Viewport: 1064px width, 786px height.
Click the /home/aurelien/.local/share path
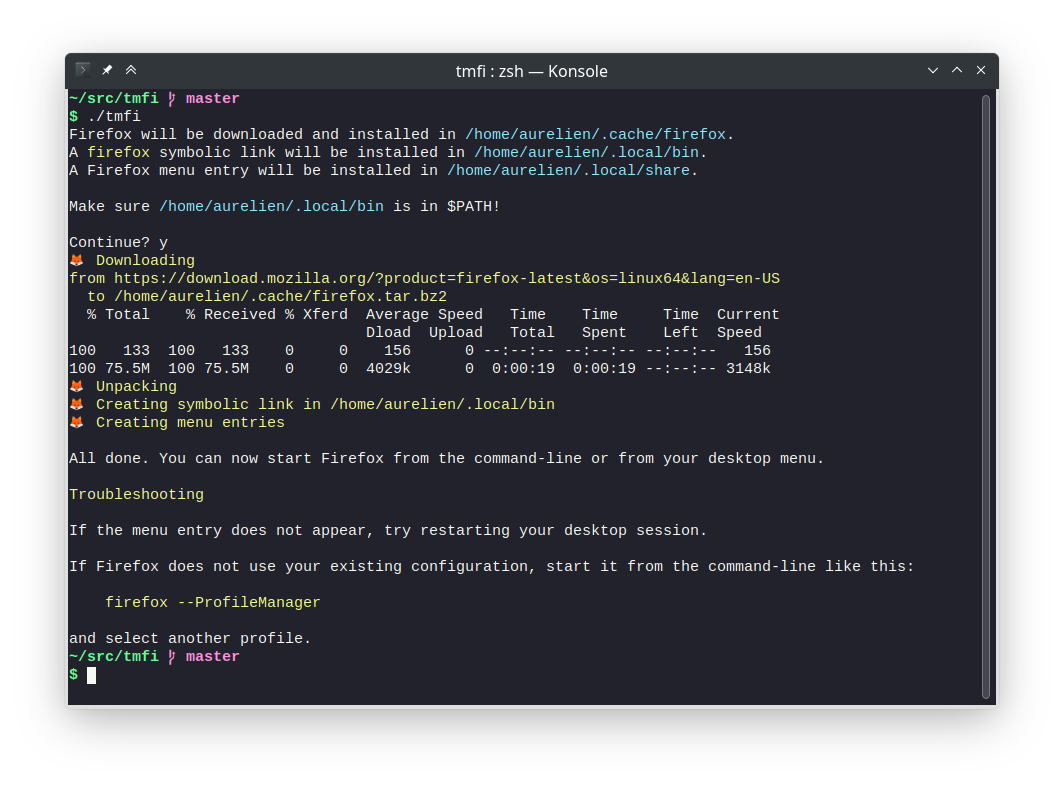[x=568, y=170]
